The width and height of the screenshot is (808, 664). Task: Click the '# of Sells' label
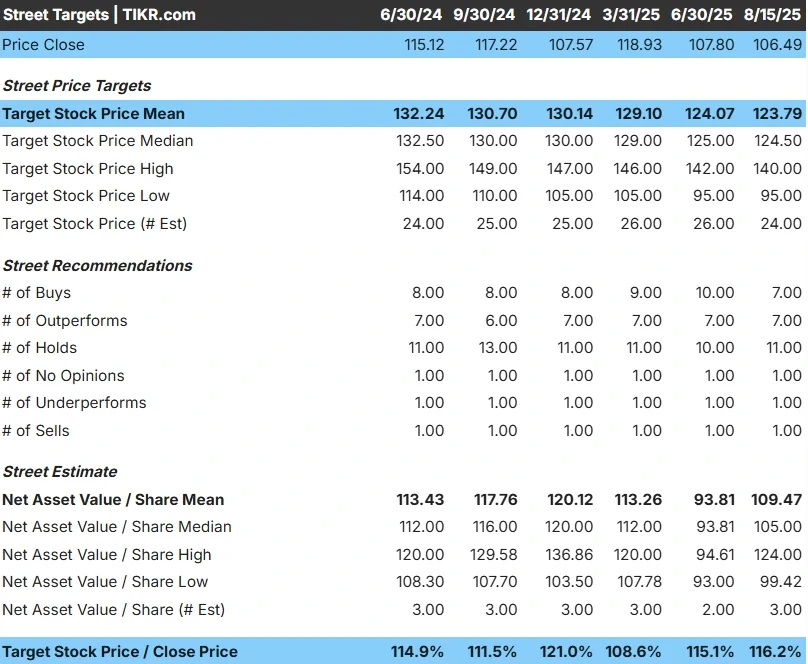point(36,431)
